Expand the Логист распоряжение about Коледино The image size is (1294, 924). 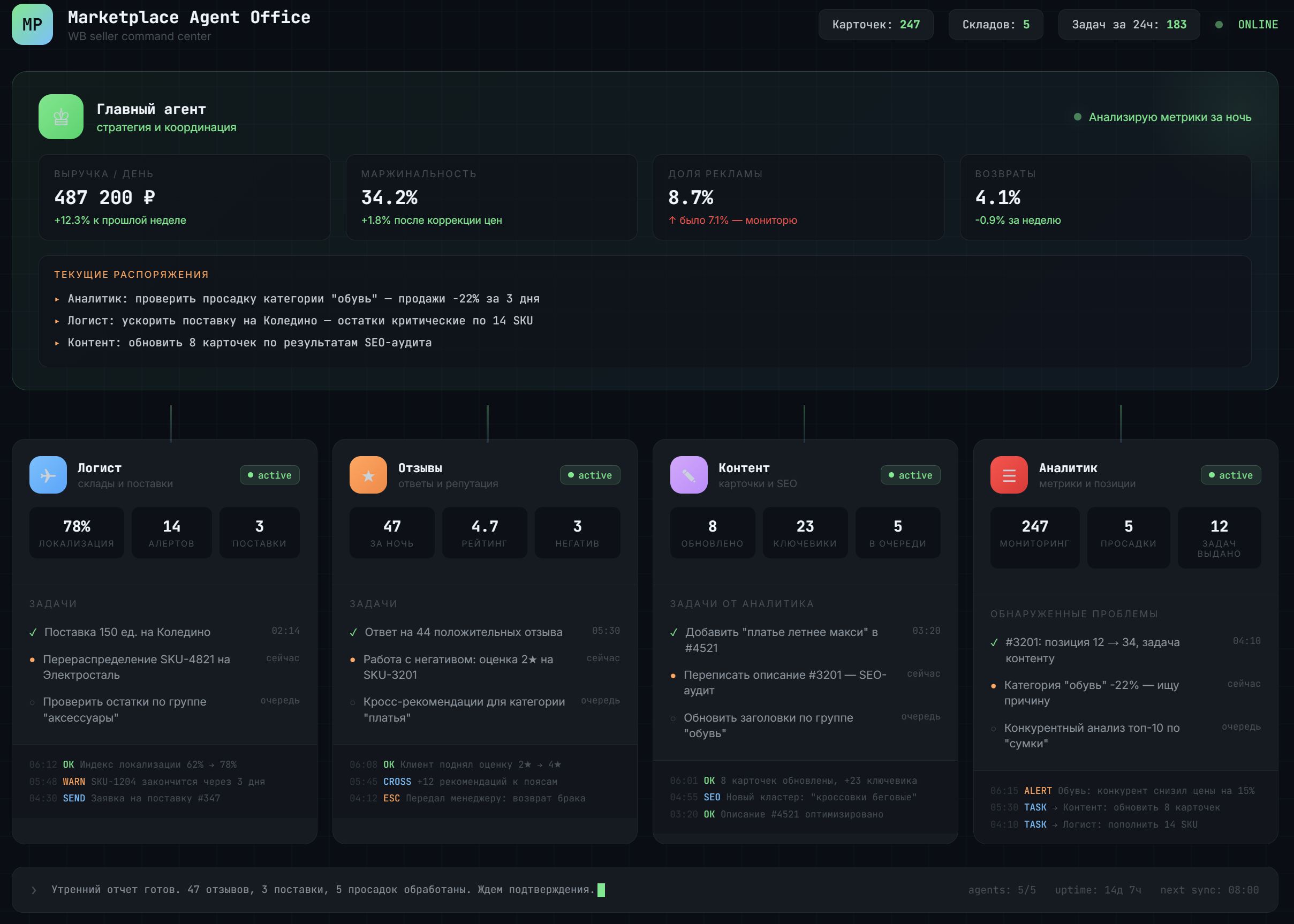tap(300, 321)
